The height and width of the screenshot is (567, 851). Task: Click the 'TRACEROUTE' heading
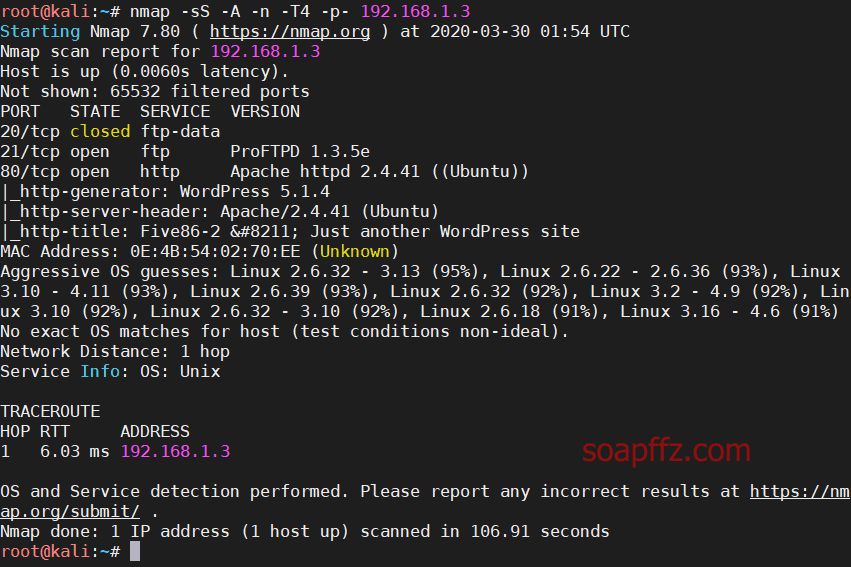click(x=50, y=411)
